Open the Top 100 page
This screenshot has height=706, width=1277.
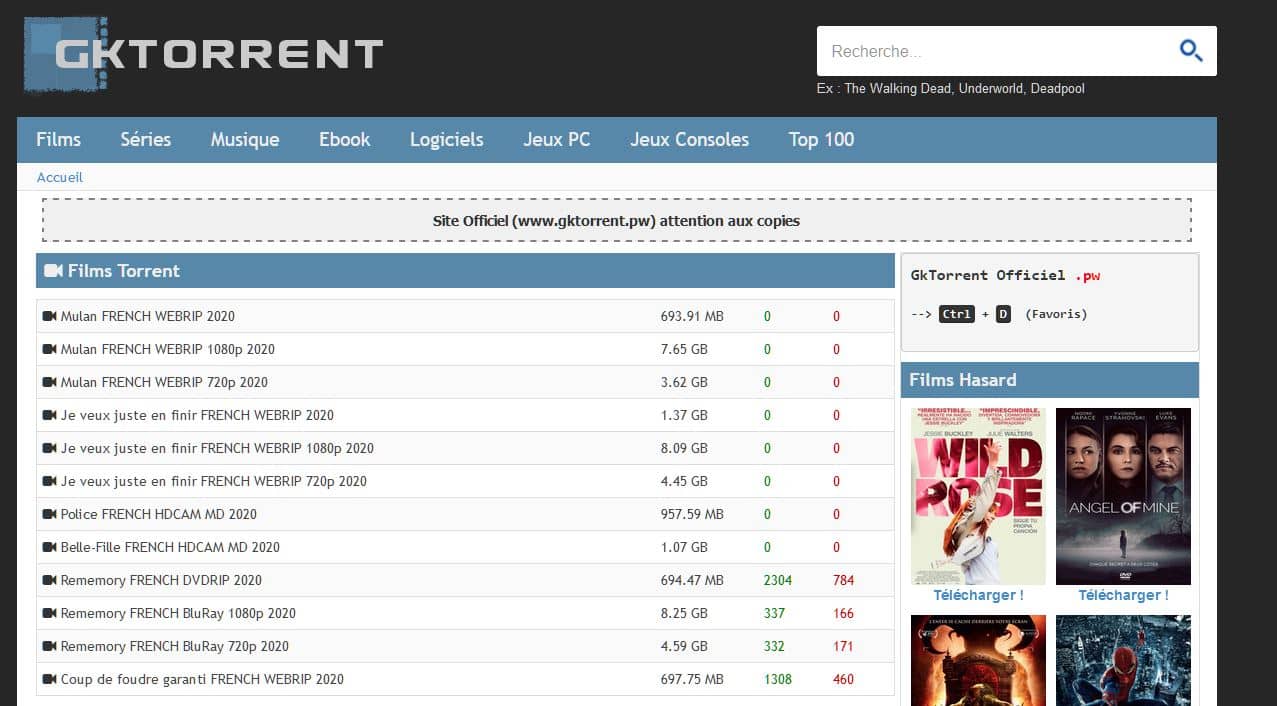pyautogui.click(x=821, y=140)
